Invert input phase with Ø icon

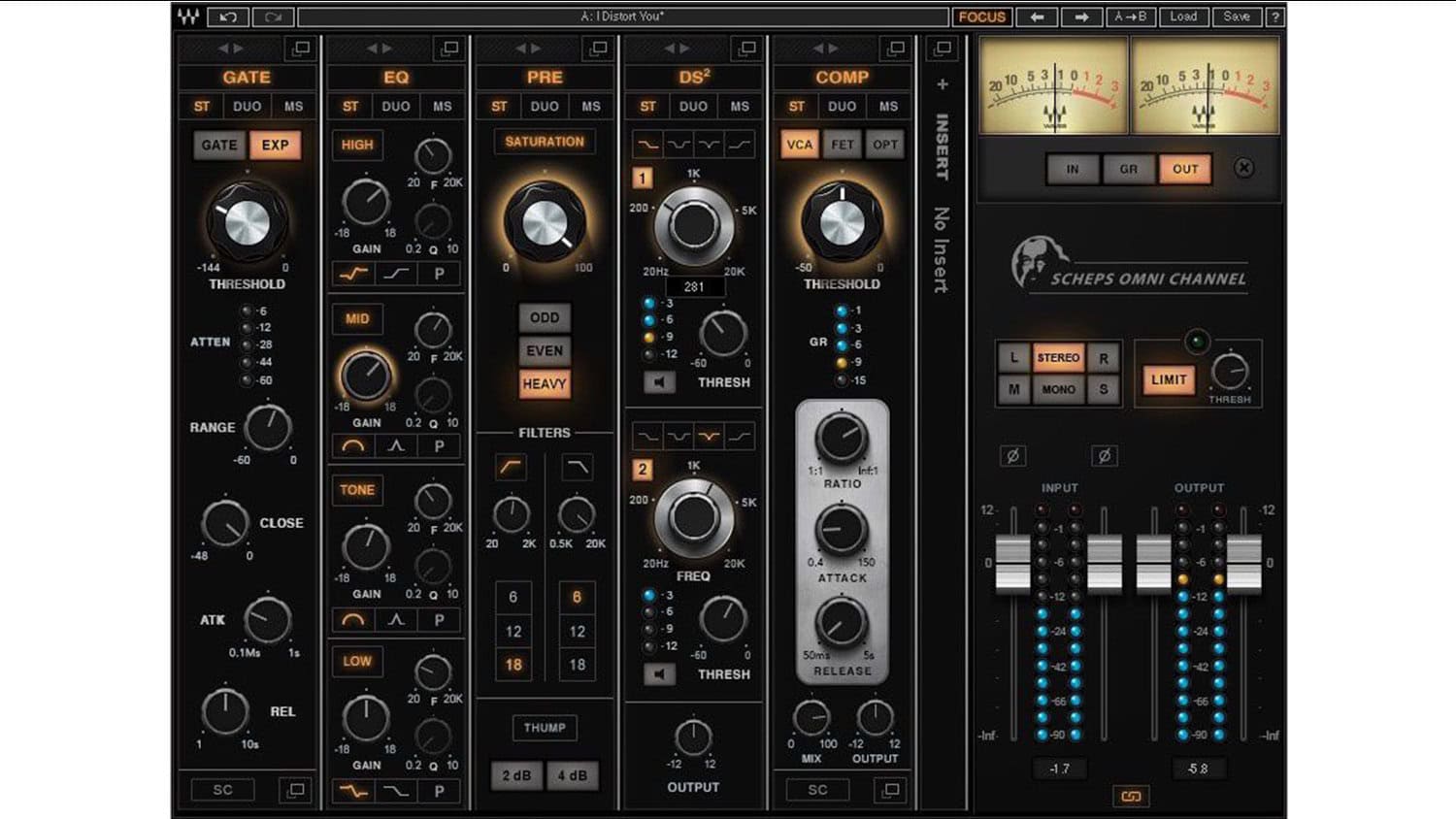(1012, 455)
